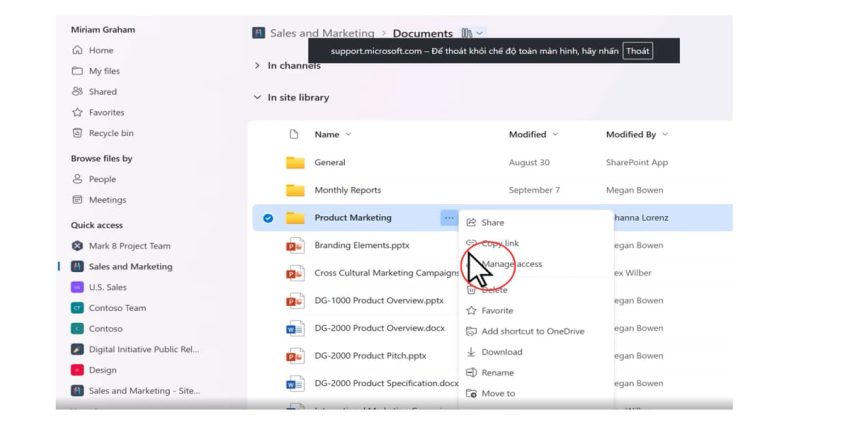This screenshot has height=425, width=850.
Task: Choose Favorite from the context menu
Action: coord(490,310)
